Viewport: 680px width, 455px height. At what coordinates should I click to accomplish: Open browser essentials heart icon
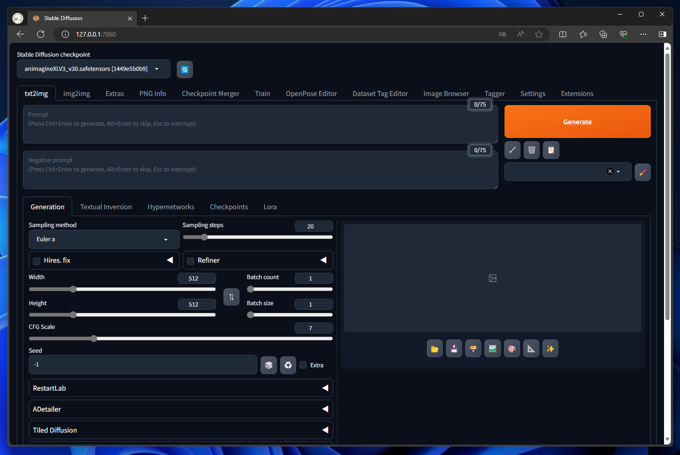pos(623,34)
